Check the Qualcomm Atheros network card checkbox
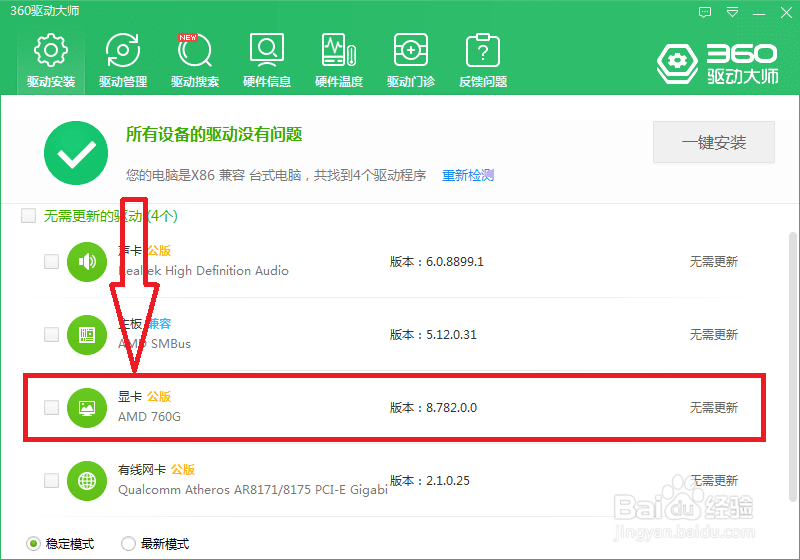 tap(52, 480)
